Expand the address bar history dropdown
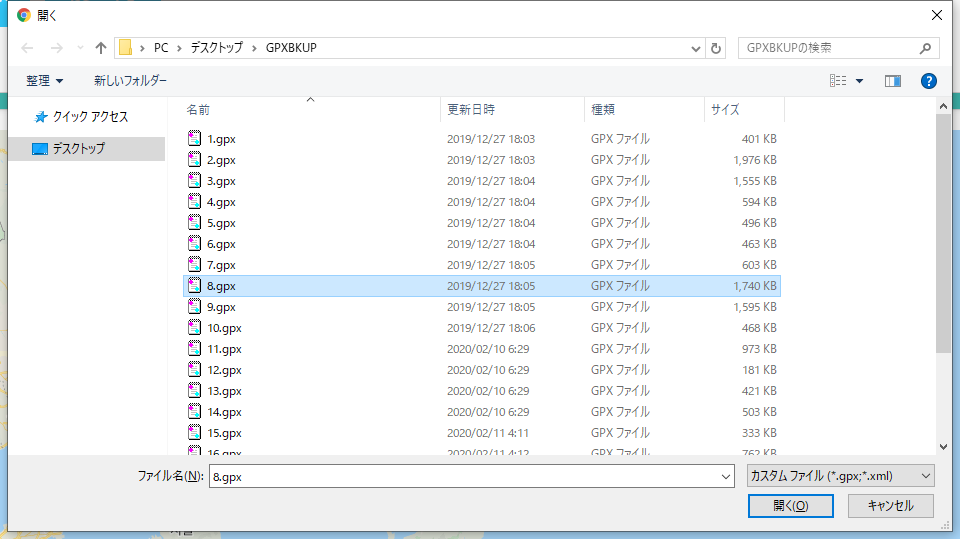This screenshot has width=960, height=539. coord(696,48)
